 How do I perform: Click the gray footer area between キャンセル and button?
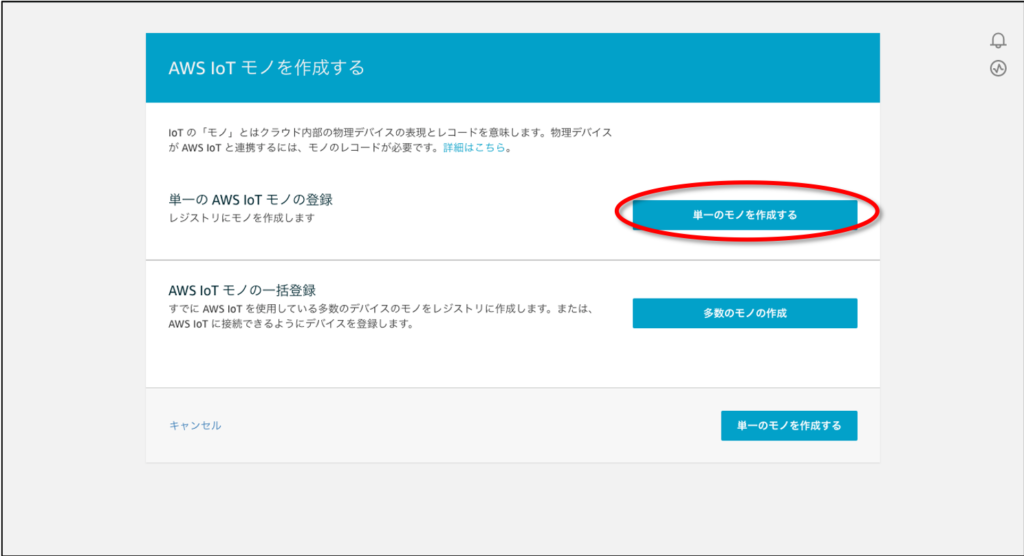pyautogui.click(x=470, y=425)
